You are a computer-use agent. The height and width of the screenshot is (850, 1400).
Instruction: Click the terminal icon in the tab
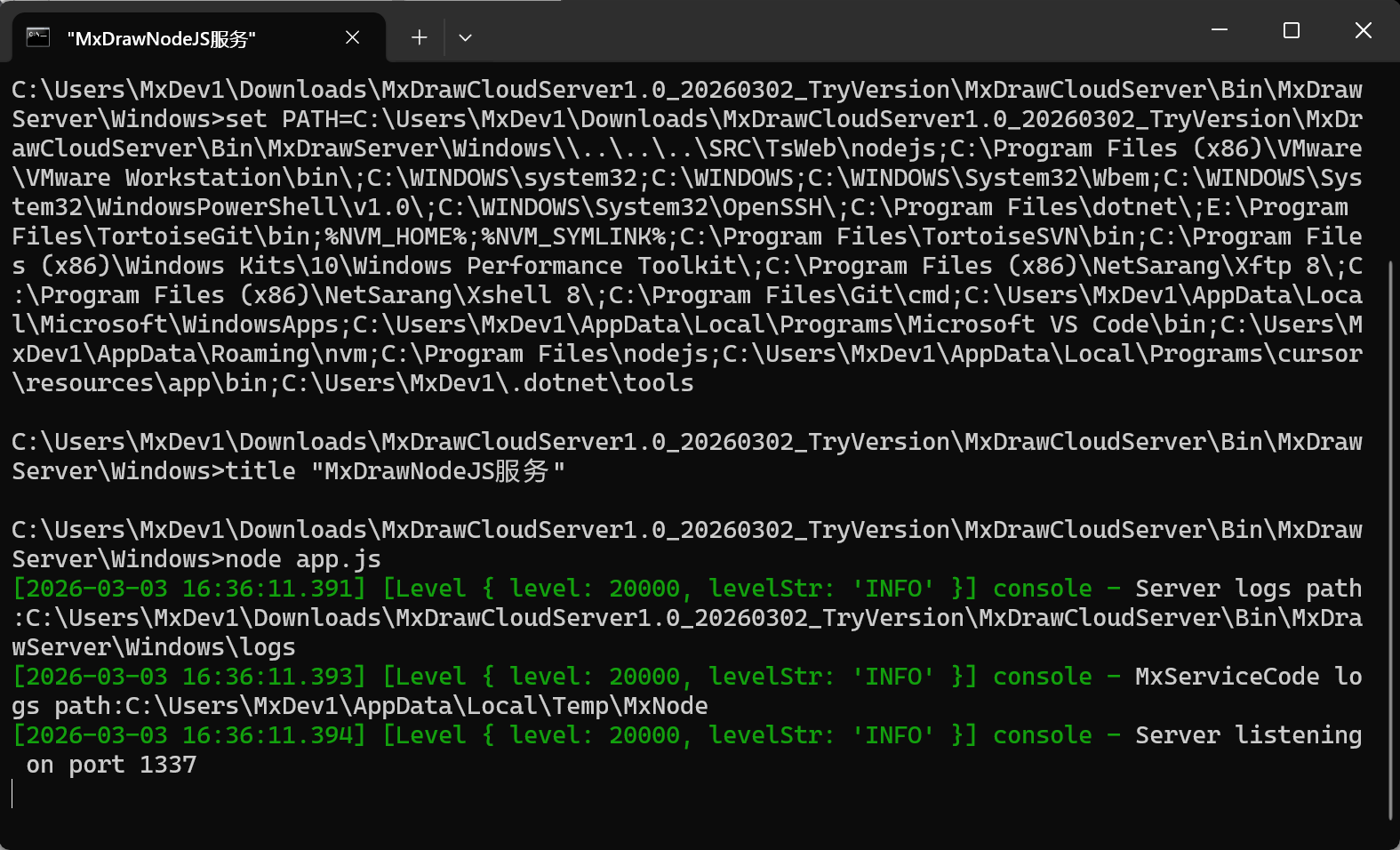pyautogui.click(x=37, y=37)
